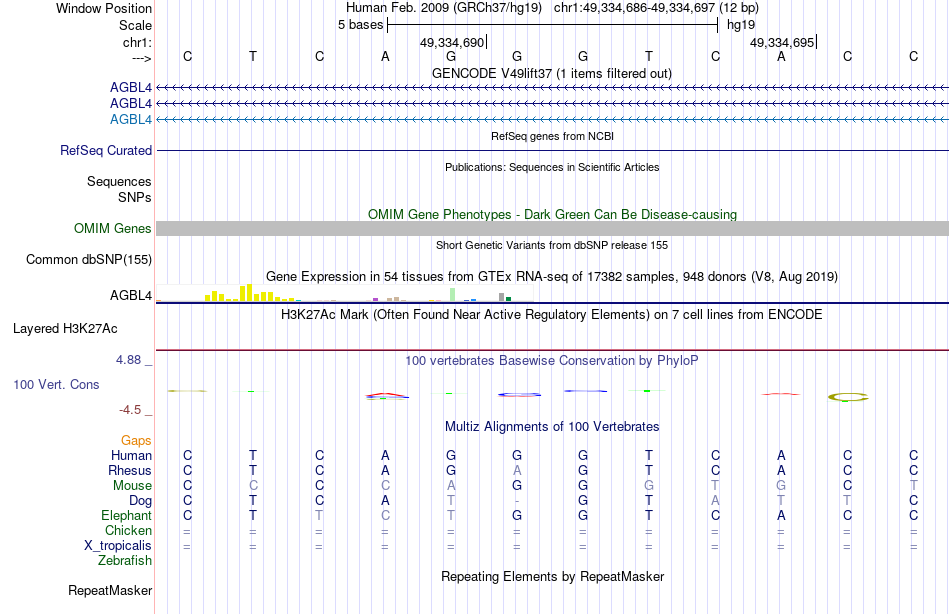This screenshot has width=950, height=614.
Task: Click the black AGBL4 GTEx expression label
Action: (x=131, y=295)
